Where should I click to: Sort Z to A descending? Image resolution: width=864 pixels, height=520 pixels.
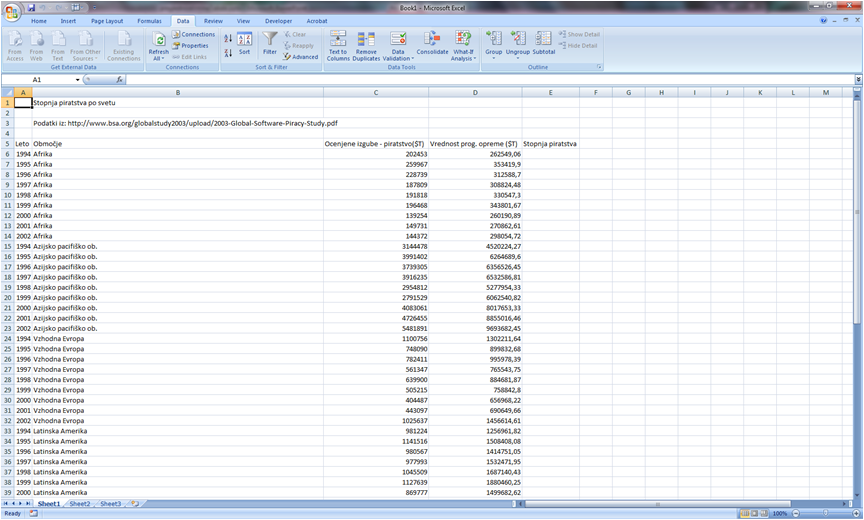(x=228, y=53)
